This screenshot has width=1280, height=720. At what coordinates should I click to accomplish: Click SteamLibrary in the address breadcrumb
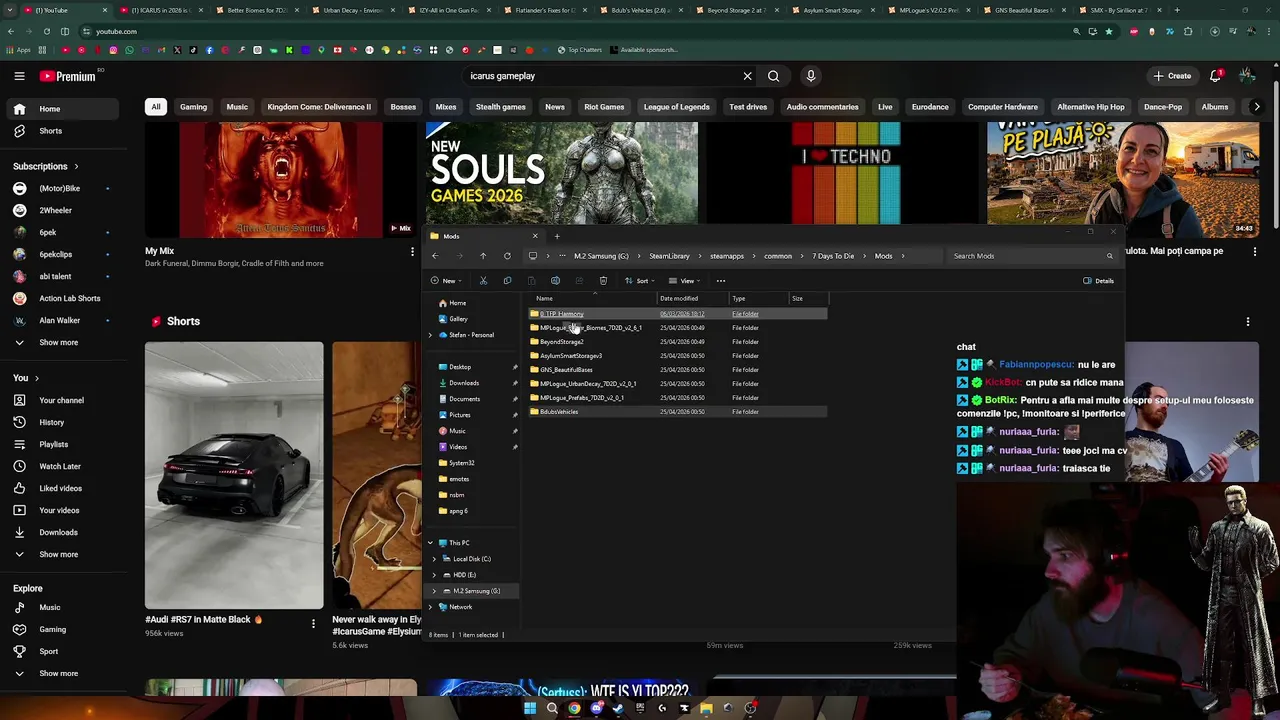tap(669, 256)
